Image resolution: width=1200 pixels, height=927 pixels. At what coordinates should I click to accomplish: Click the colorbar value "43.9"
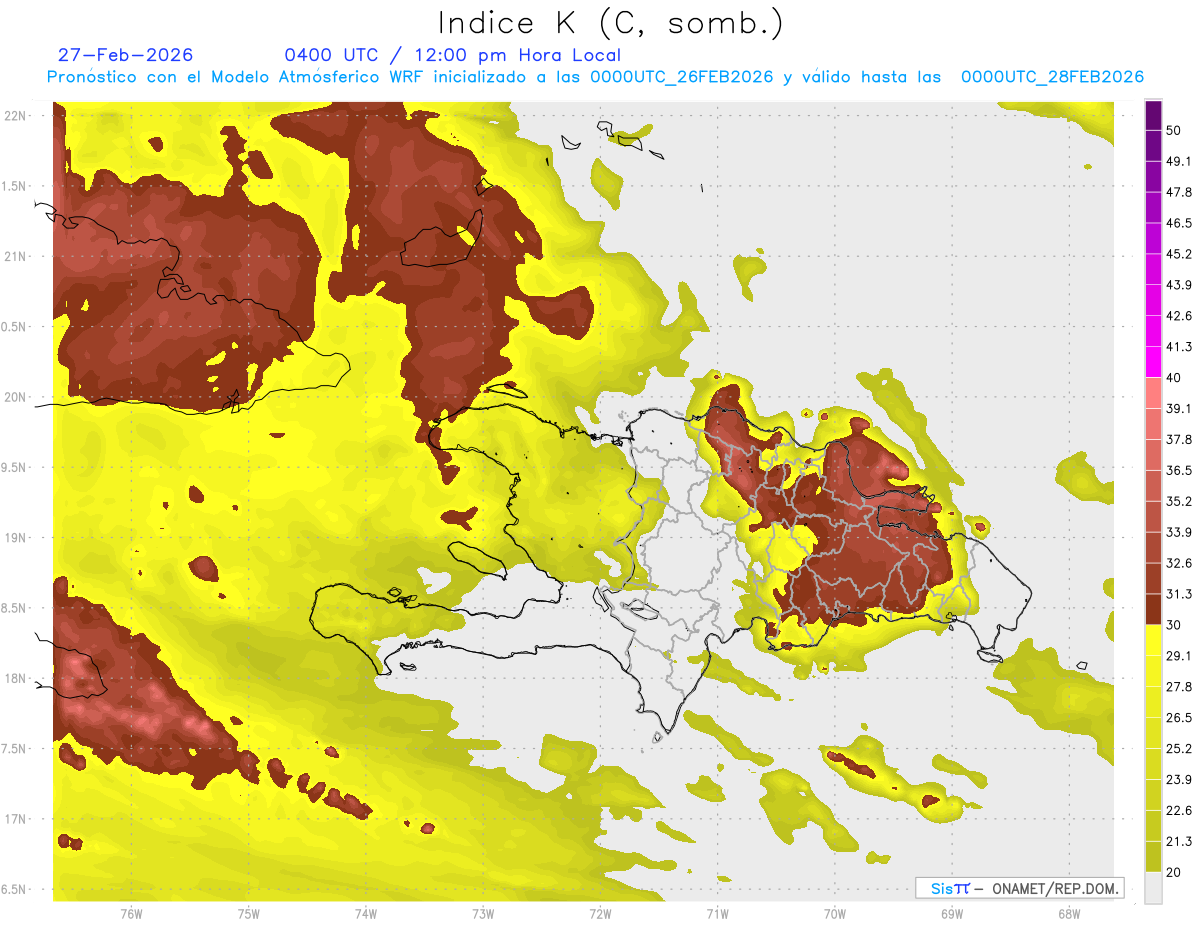coord(1179,285)
